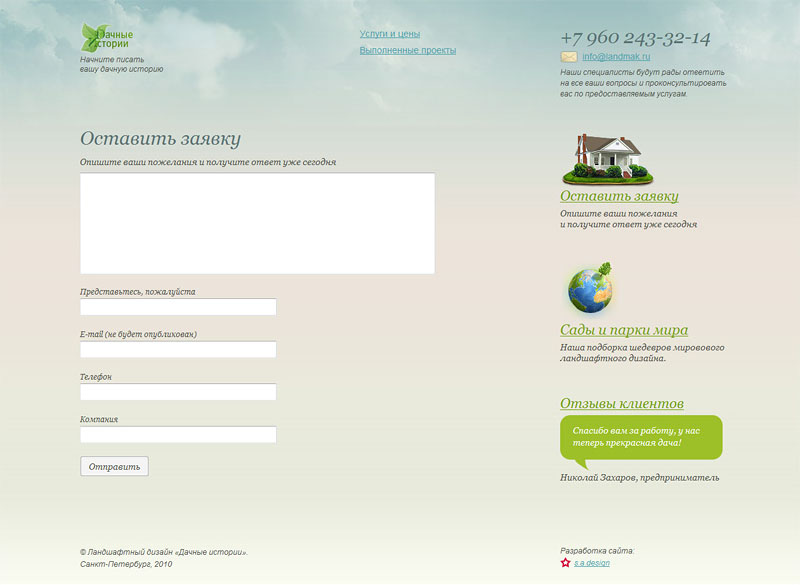Click the Отзывы клиентов heading
The height and width of the screenshot is (585, 800).
coord(622,404)
